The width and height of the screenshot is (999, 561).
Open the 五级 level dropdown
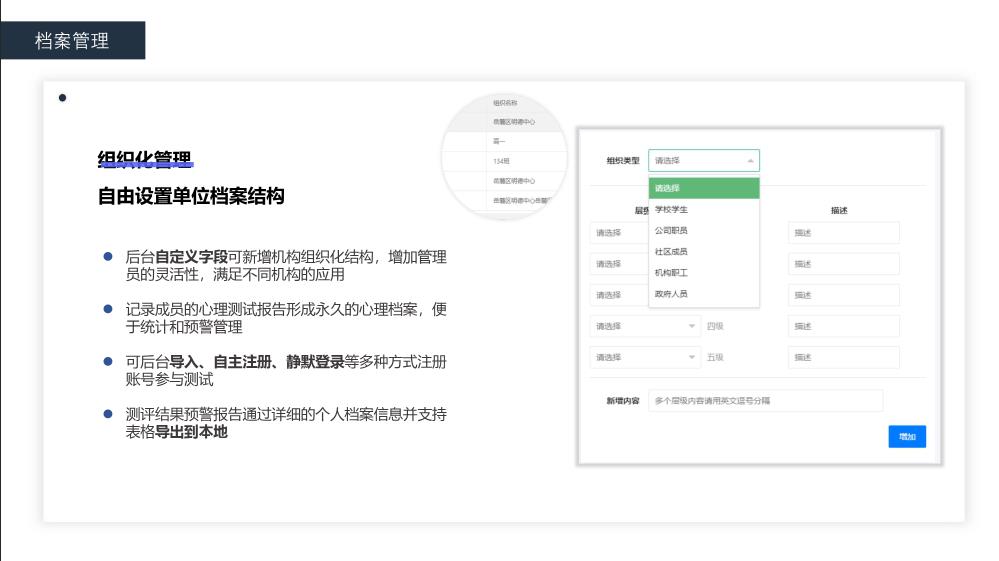pos(645,357)
